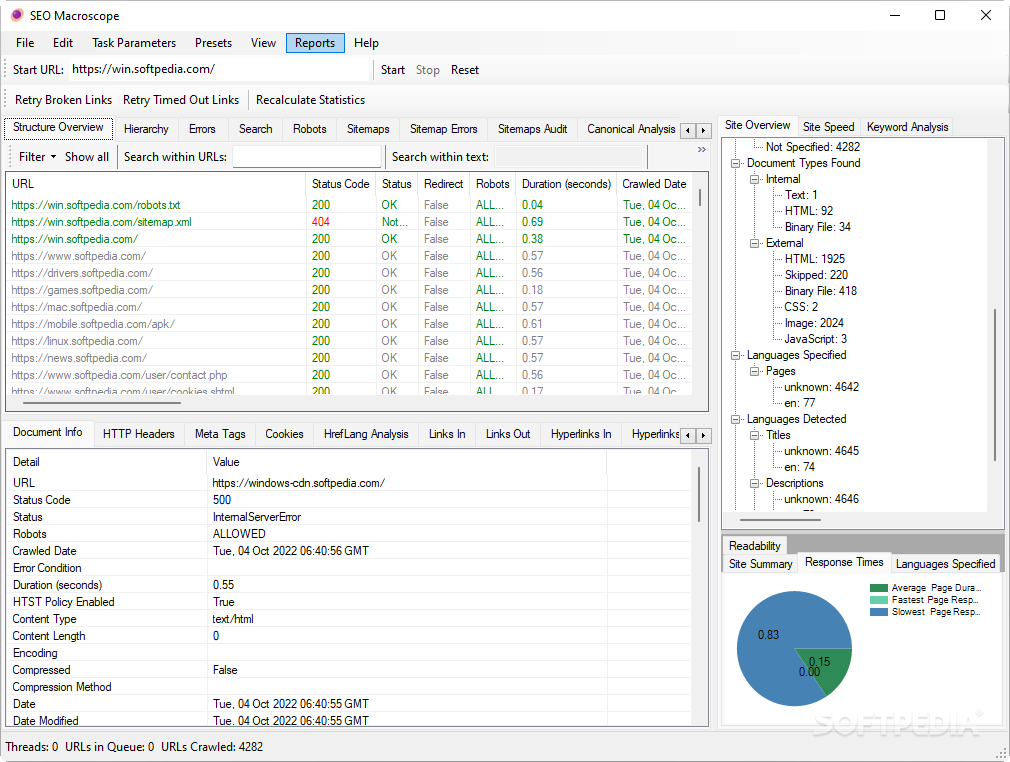This screenshot has height=762, width=1010.
Task: Switch to the Sitemaps tab
Action: coord(368,129)
